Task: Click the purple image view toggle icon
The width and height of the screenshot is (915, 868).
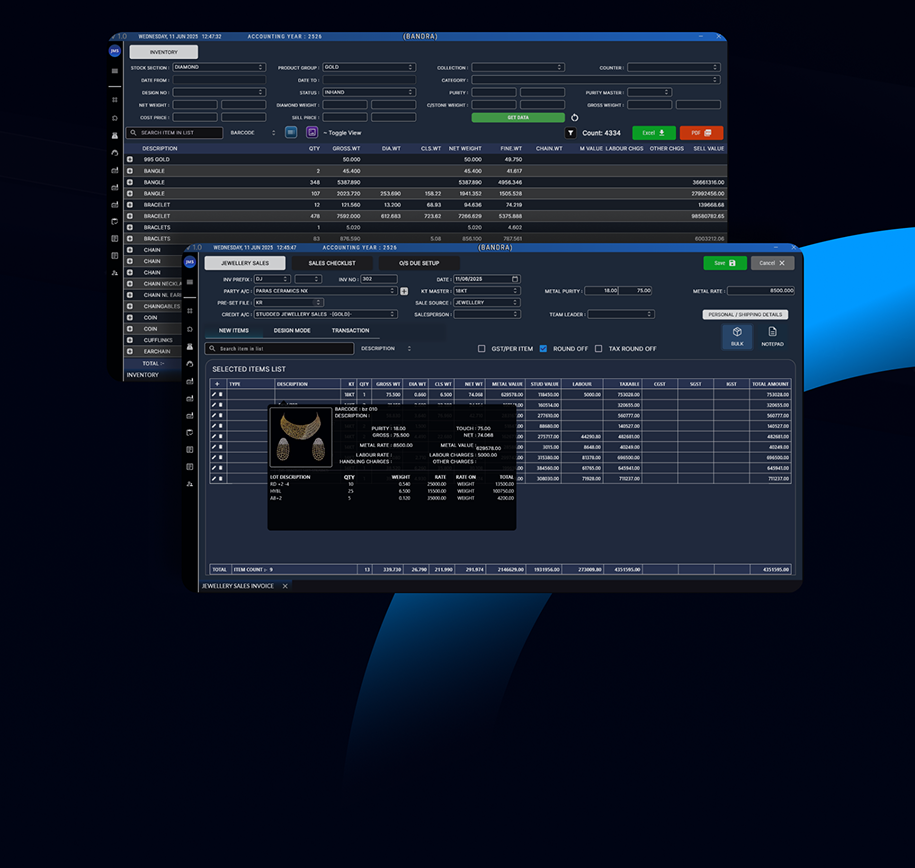Action: [x=312, y=133]
